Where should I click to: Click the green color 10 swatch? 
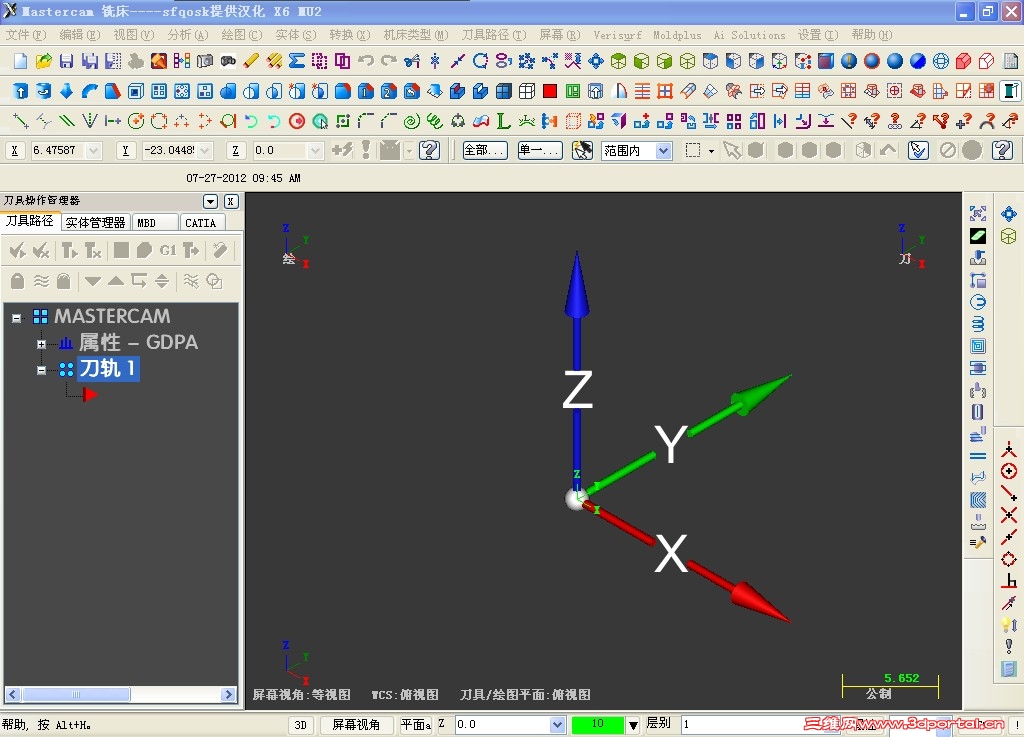click(598, 724)
